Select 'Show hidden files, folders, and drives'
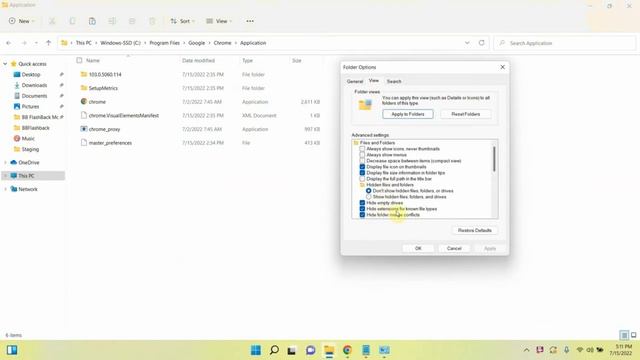This screenshot has width=640, height=360. pyautogui.click(x=369, y=197)
